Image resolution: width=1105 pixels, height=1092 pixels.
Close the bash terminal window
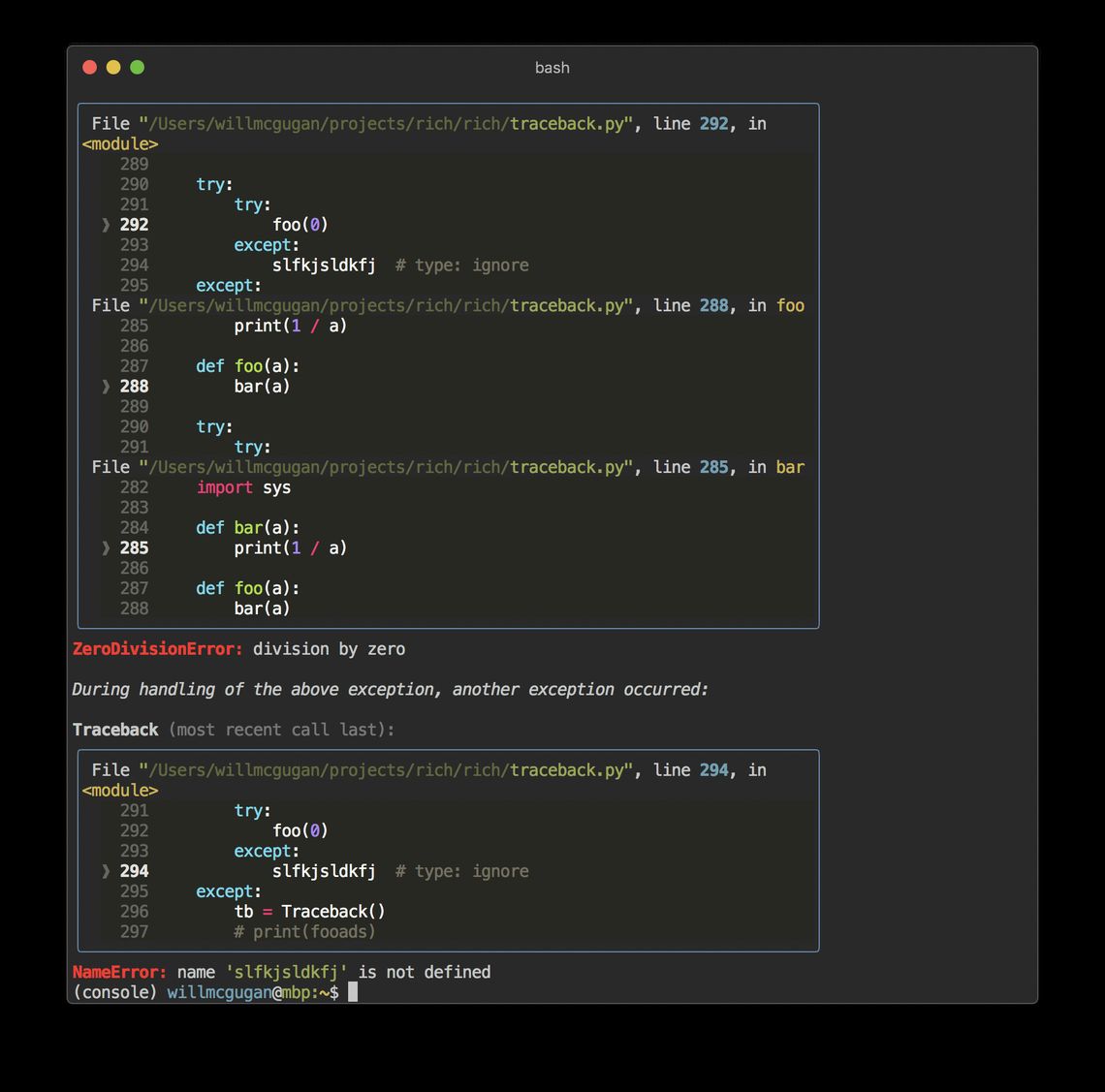[90, 67]
